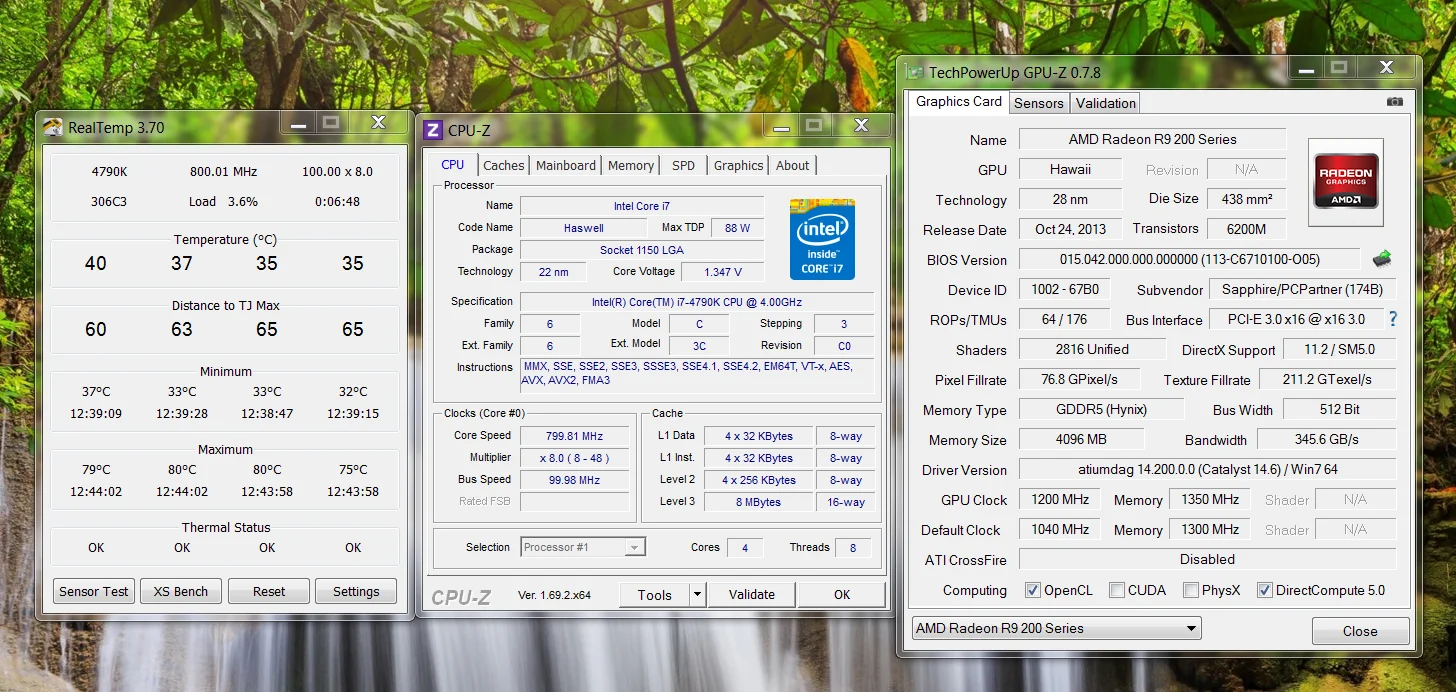1456x692 pixels.
Task: Select the CPU tab in CPU-Z
Action: [453, 164]
